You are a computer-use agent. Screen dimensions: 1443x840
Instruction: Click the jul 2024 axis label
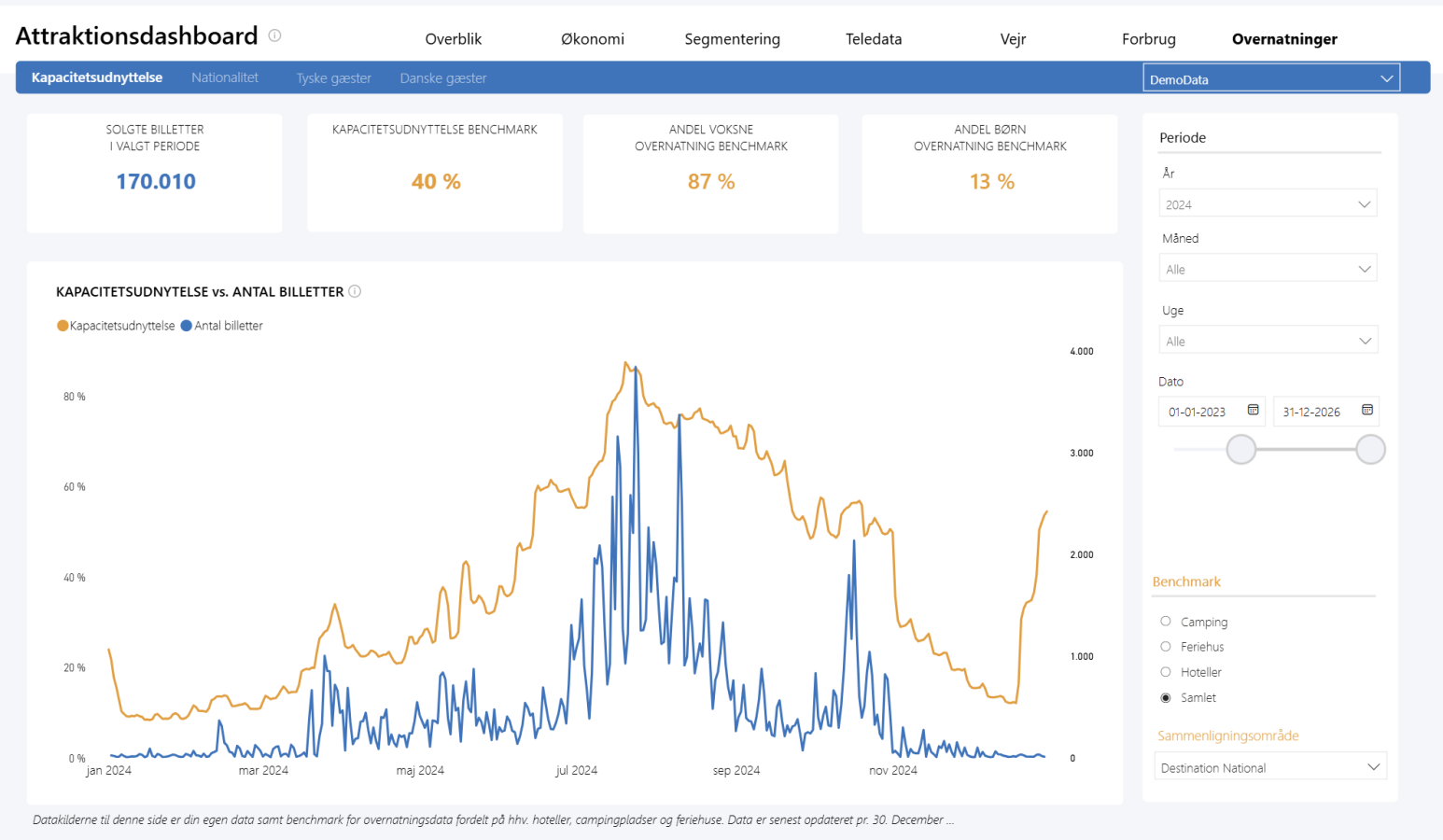coord(577,771)
